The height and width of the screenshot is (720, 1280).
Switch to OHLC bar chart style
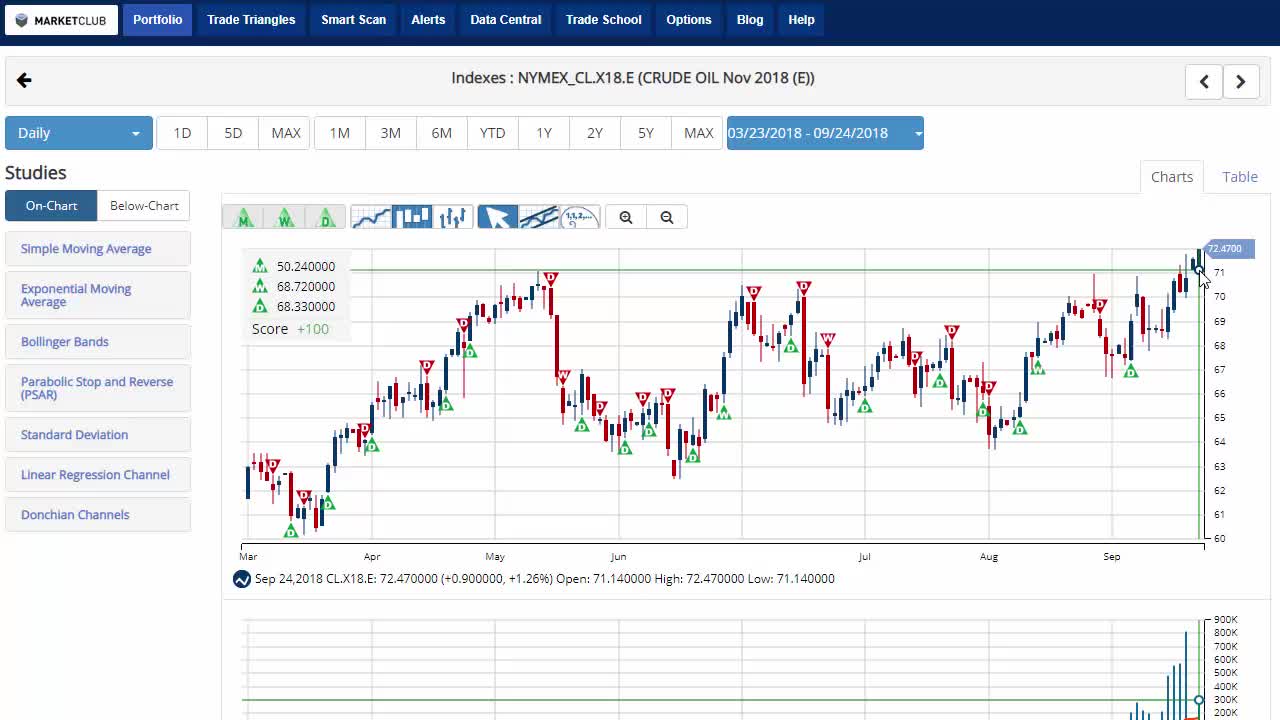pos(453,217)
